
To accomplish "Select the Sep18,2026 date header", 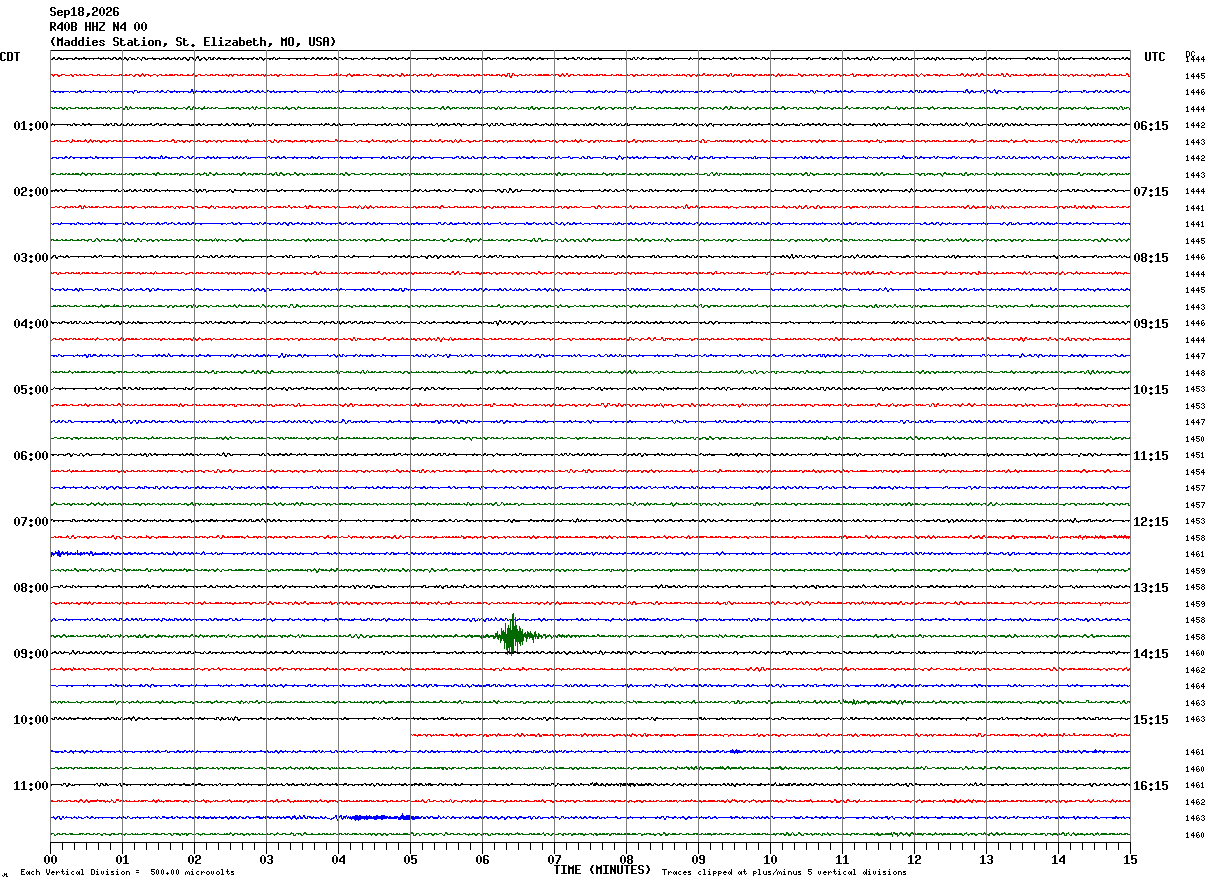I will tap(84, 12).
